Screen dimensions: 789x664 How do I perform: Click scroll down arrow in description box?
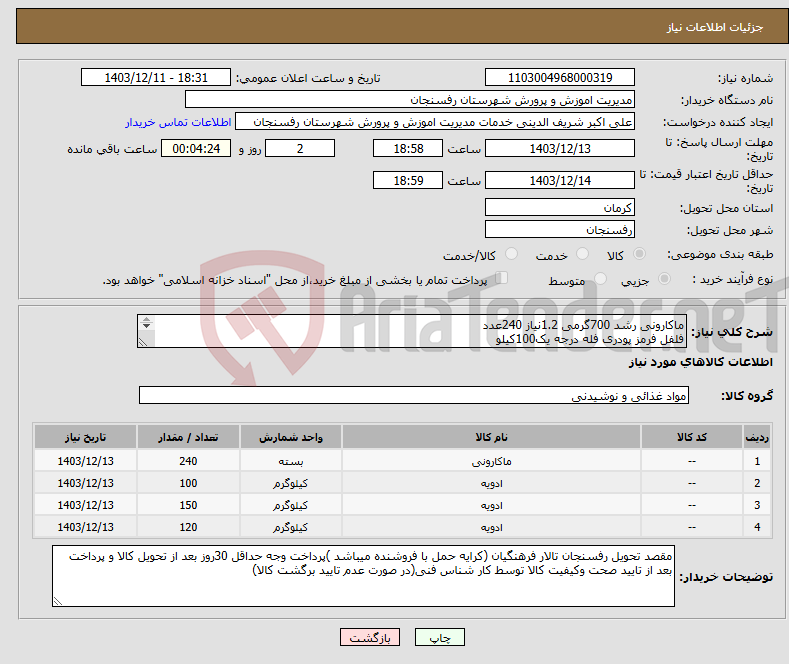click(146, 326)
